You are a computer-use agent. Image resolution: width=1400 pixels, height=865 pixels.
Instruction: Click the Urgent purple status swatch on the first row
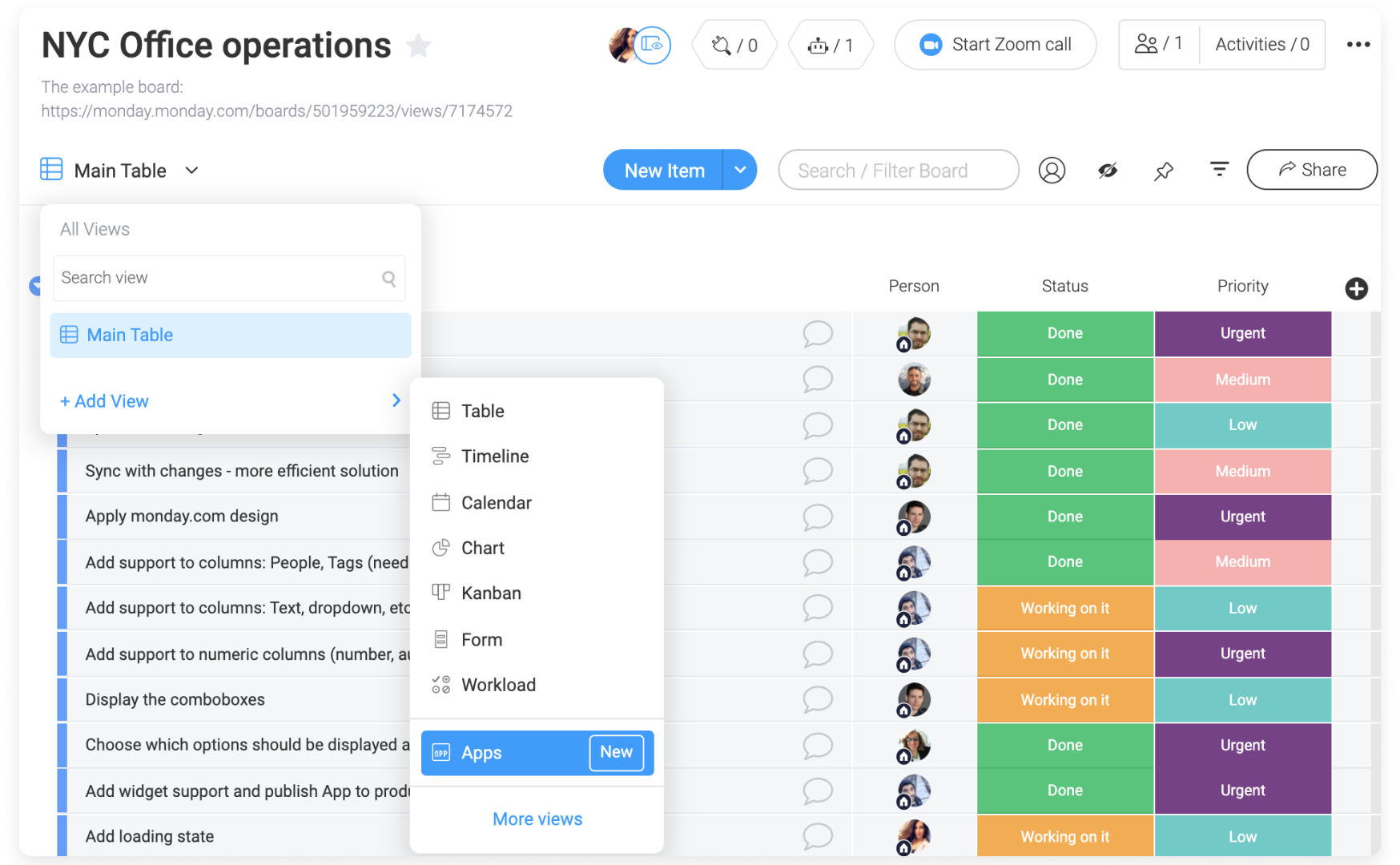pos(1242,333)
